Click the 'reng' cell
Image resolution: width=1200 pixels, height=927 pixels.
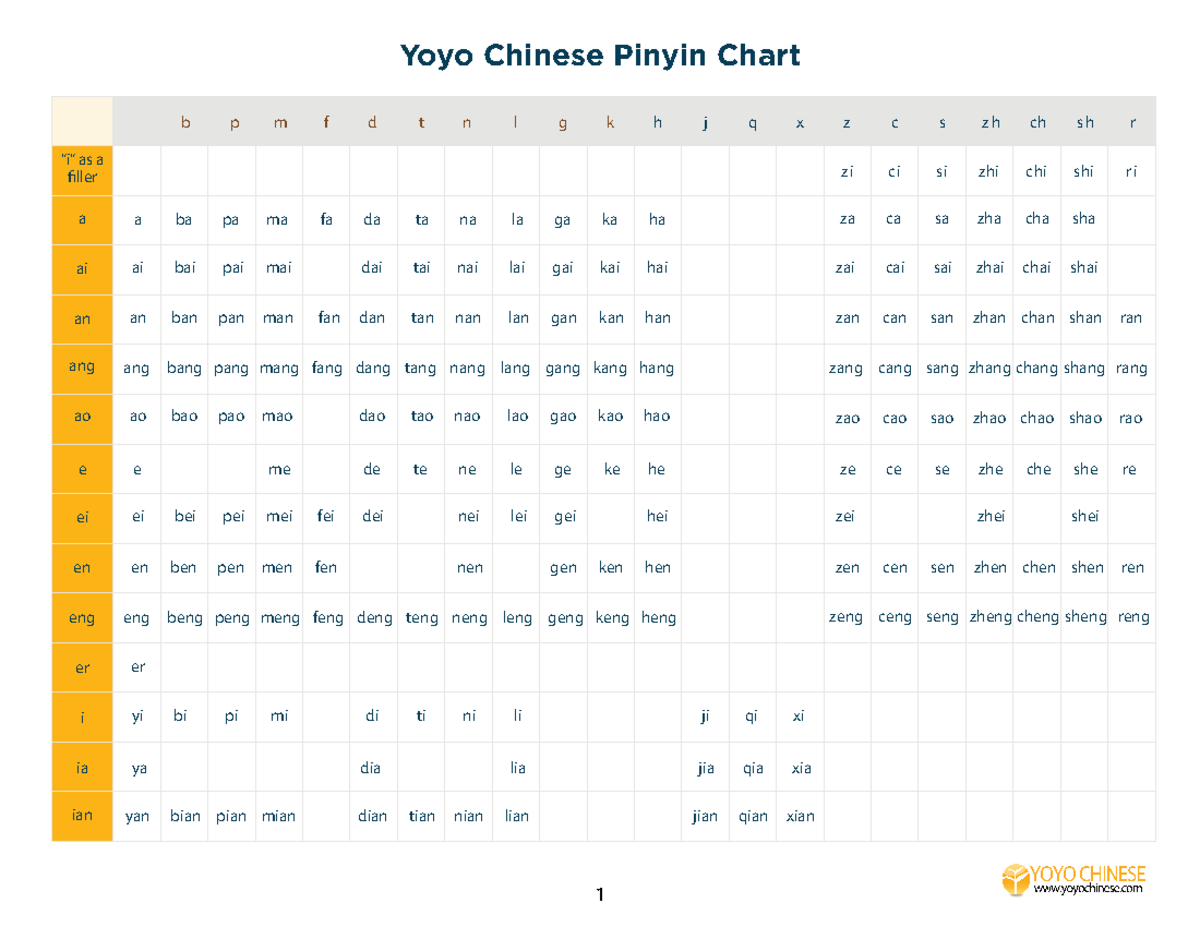click(1133, 618)
